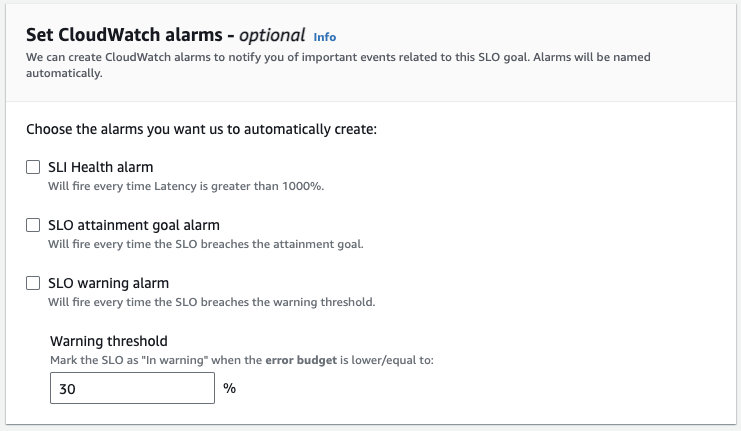Click the "Choose the alarms you want" prompt

(200, 130)
